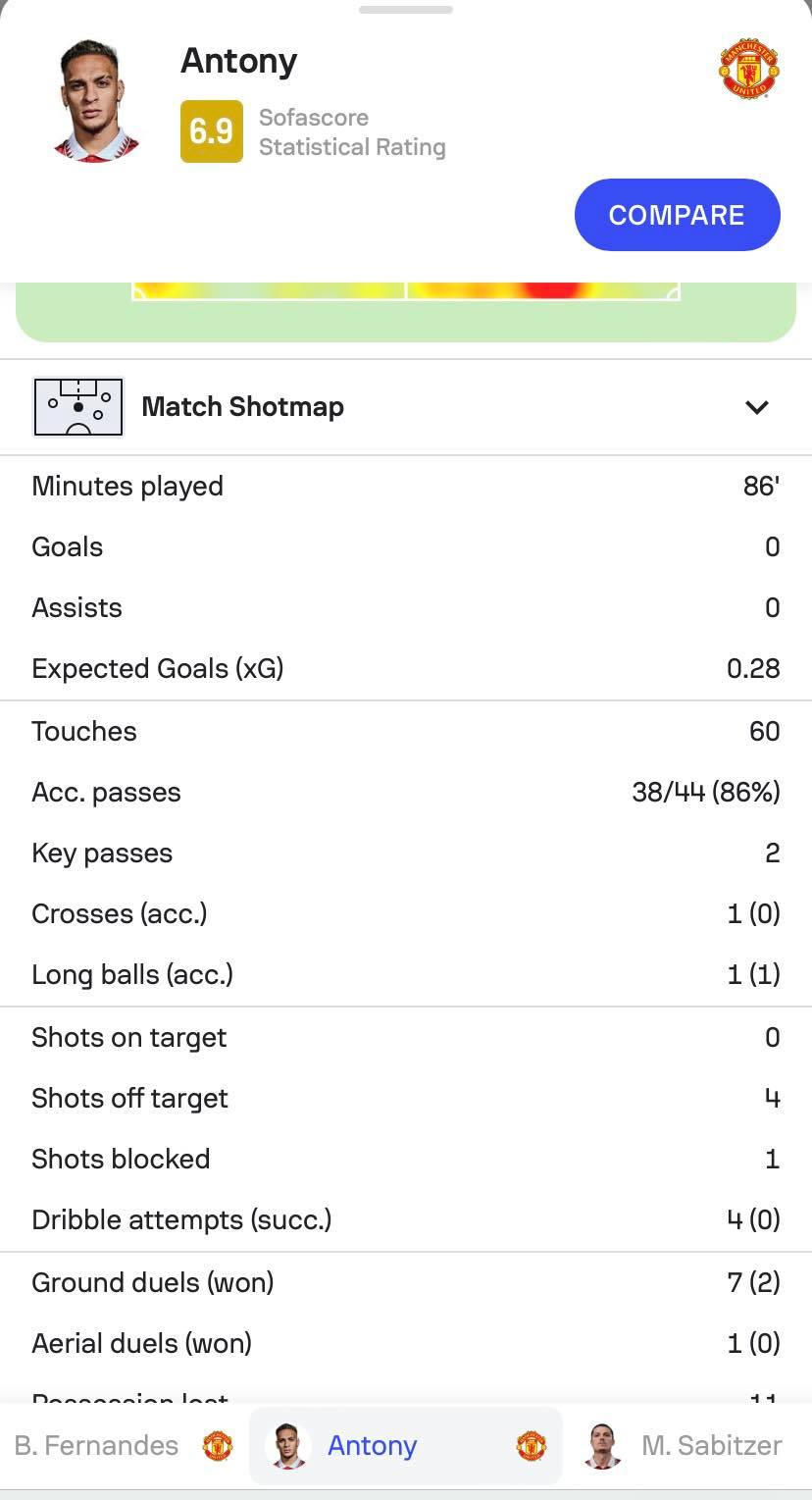Tap Antony's small avatar in bottom bar
812x1500 pixels.
(288, 1445)
